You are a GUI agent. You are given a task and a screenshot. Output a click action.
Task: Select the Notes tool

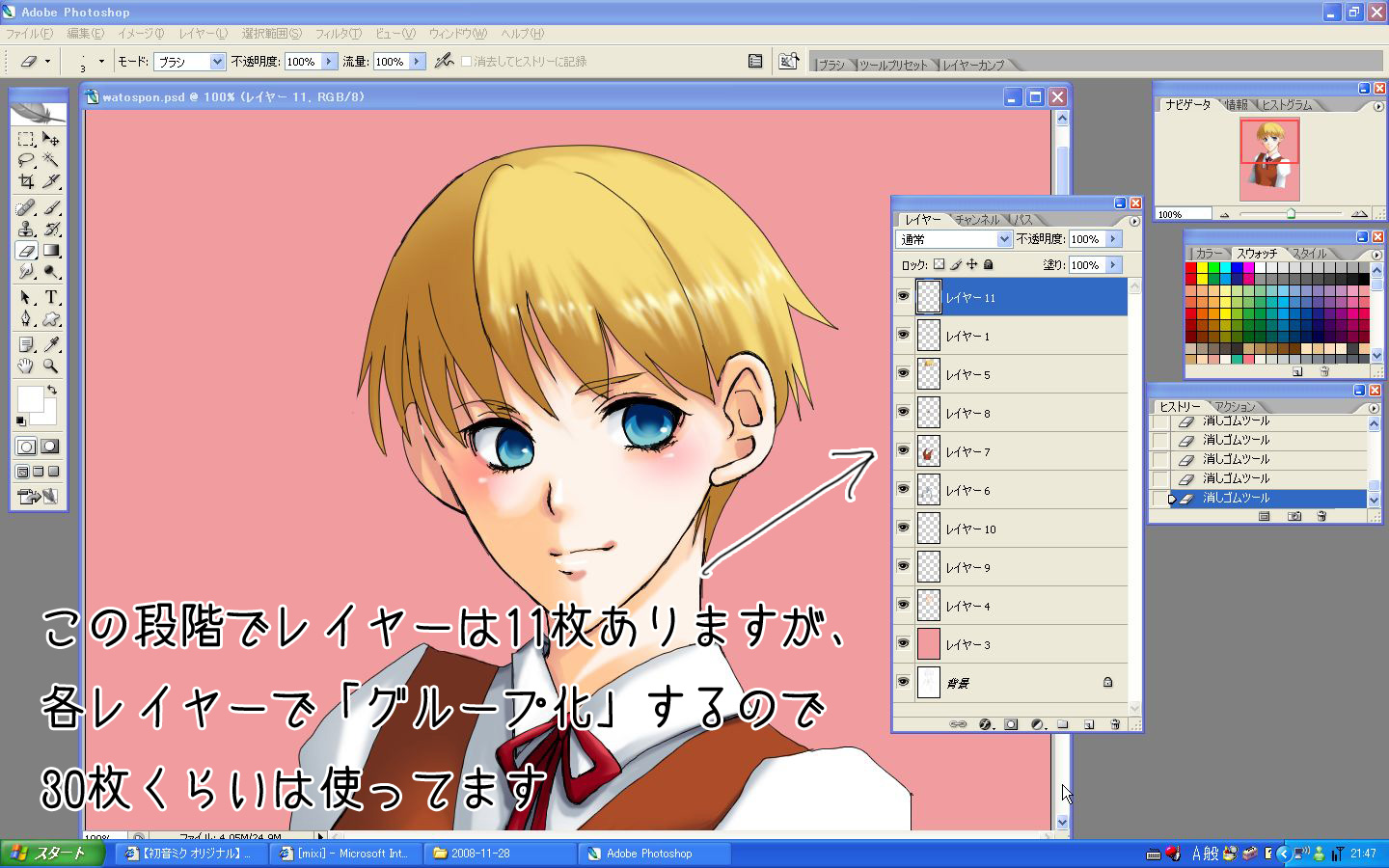coord(26,344)
